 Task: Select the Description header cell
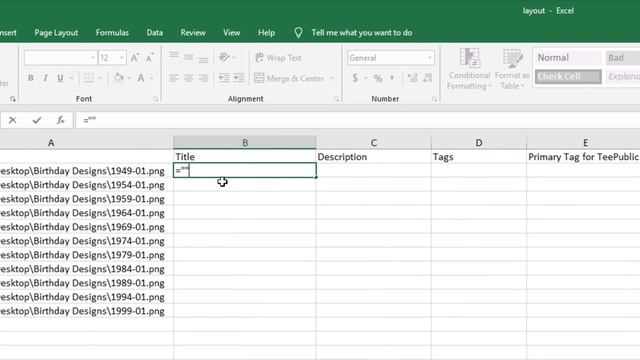(373, 157)
